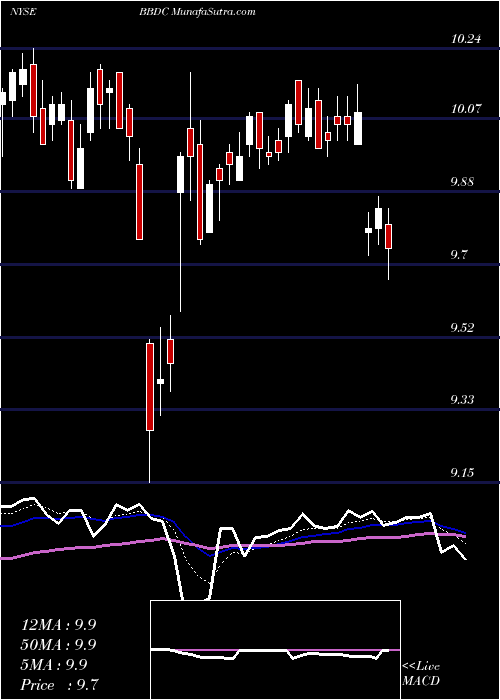Click the 9.88 price axis label
Image resolution: width=500 pixels, height=700 pixels.
point(464,182)
